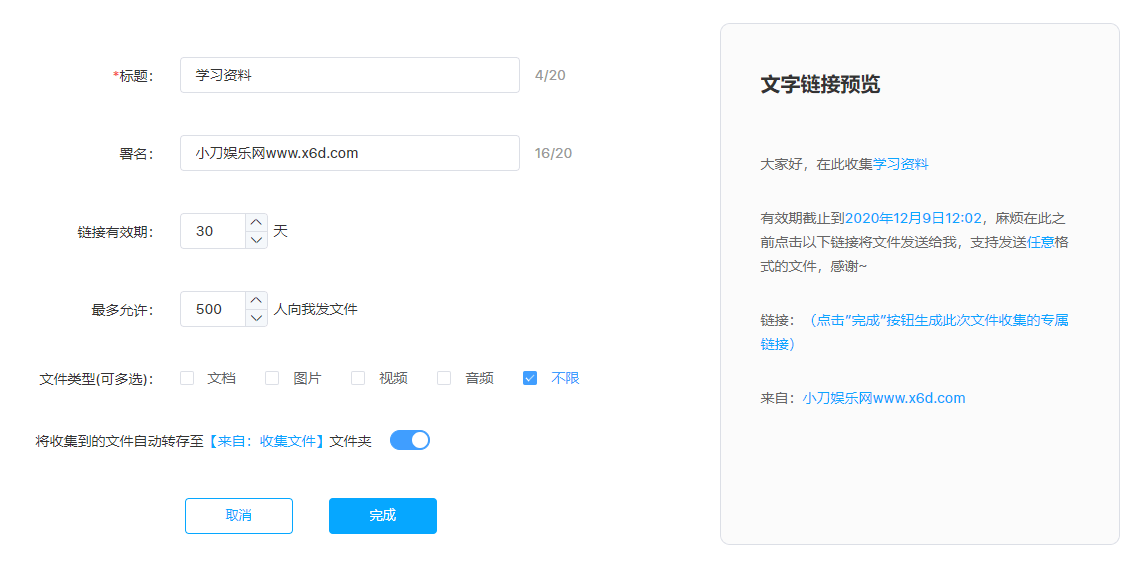Click 学习资料 link in preview panel

click(x=900, y=164)
